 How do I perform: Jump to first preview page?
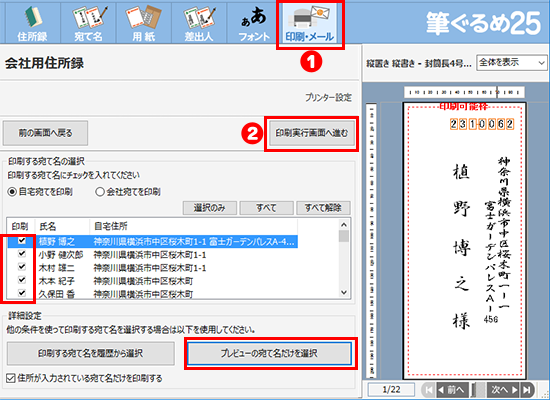click(x=429, y=389)
